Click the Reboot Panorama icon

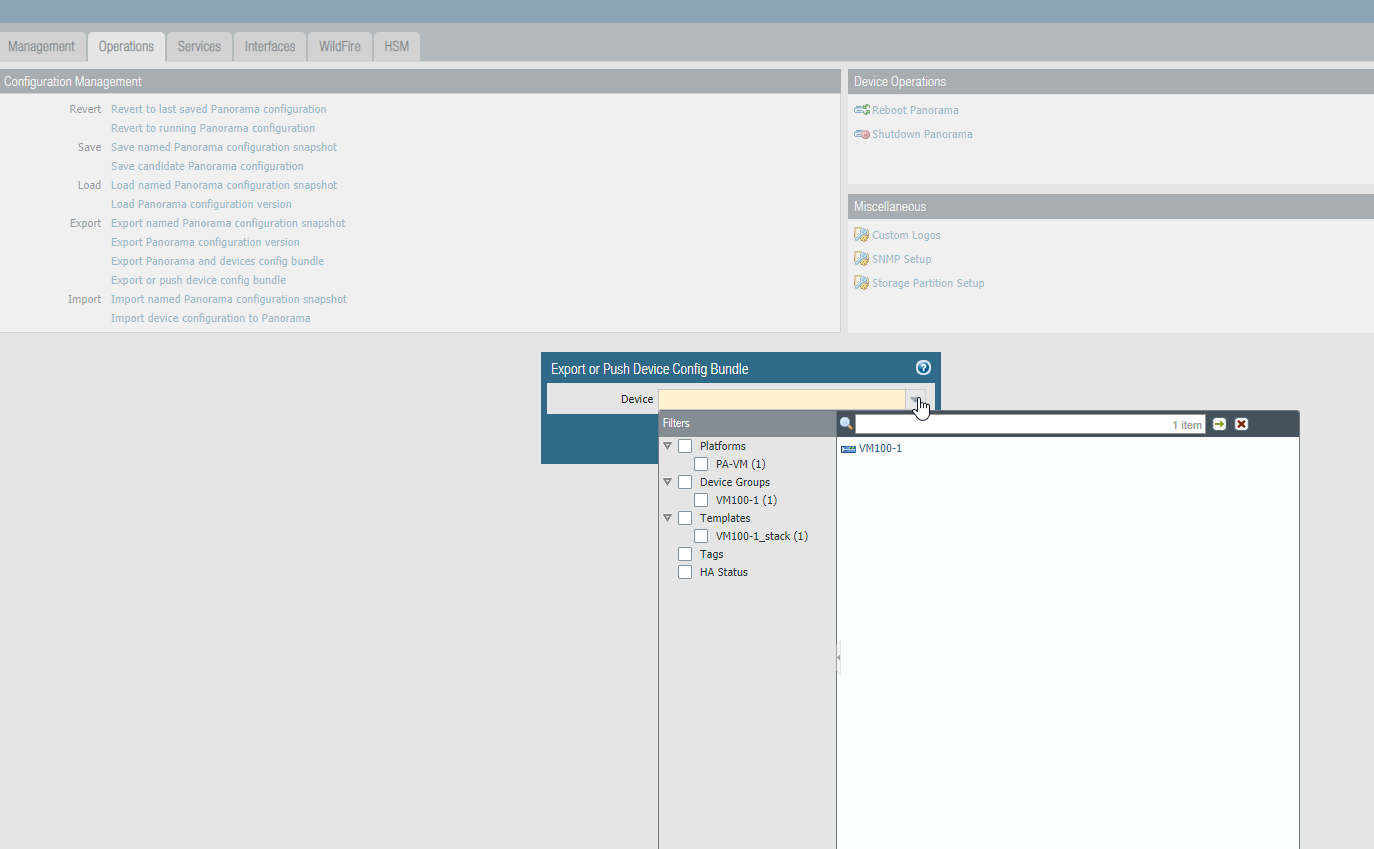point(861,110)
